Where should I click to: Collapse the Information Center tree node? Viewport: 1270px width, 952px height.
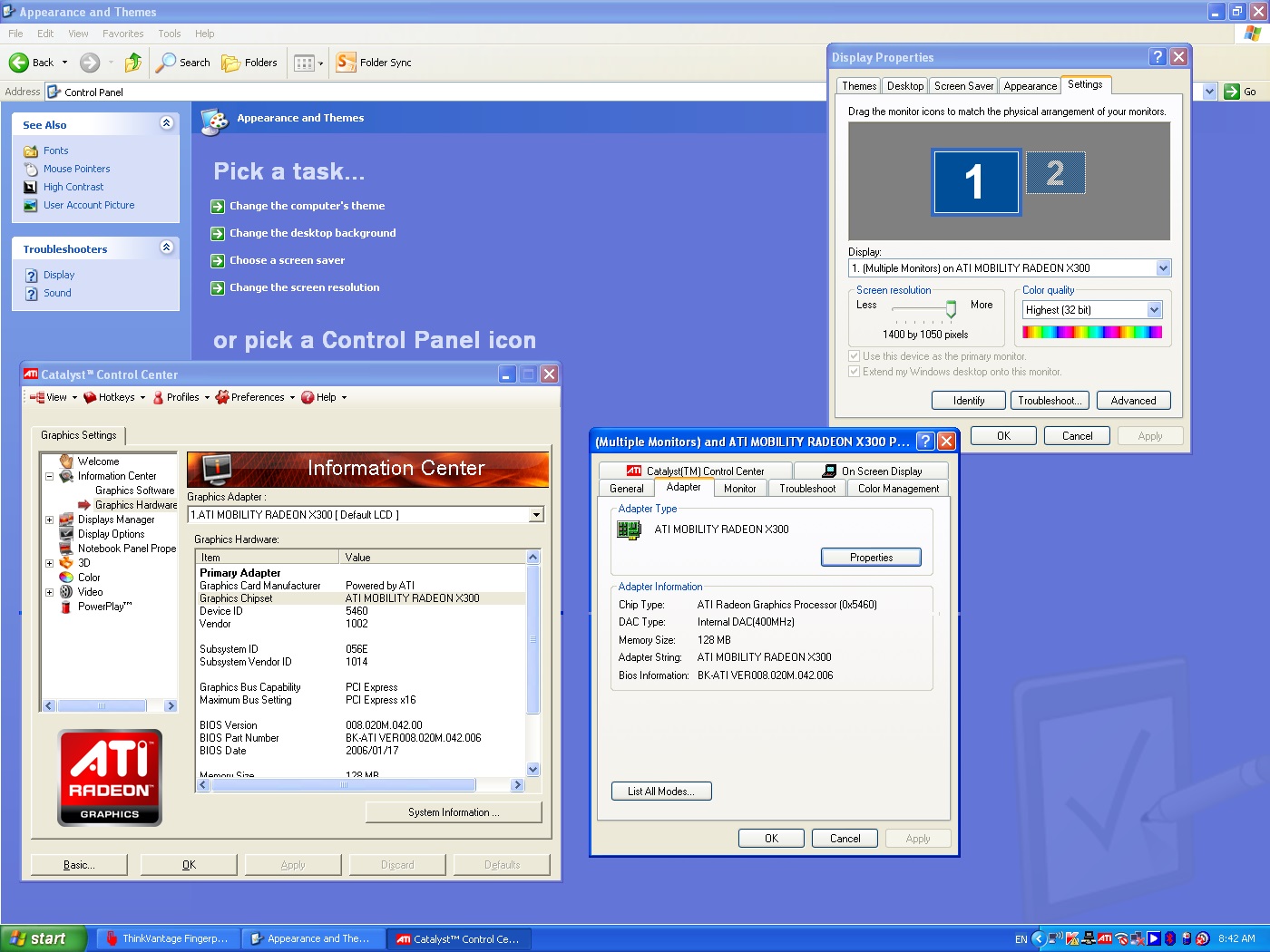(x=49, y=476)
